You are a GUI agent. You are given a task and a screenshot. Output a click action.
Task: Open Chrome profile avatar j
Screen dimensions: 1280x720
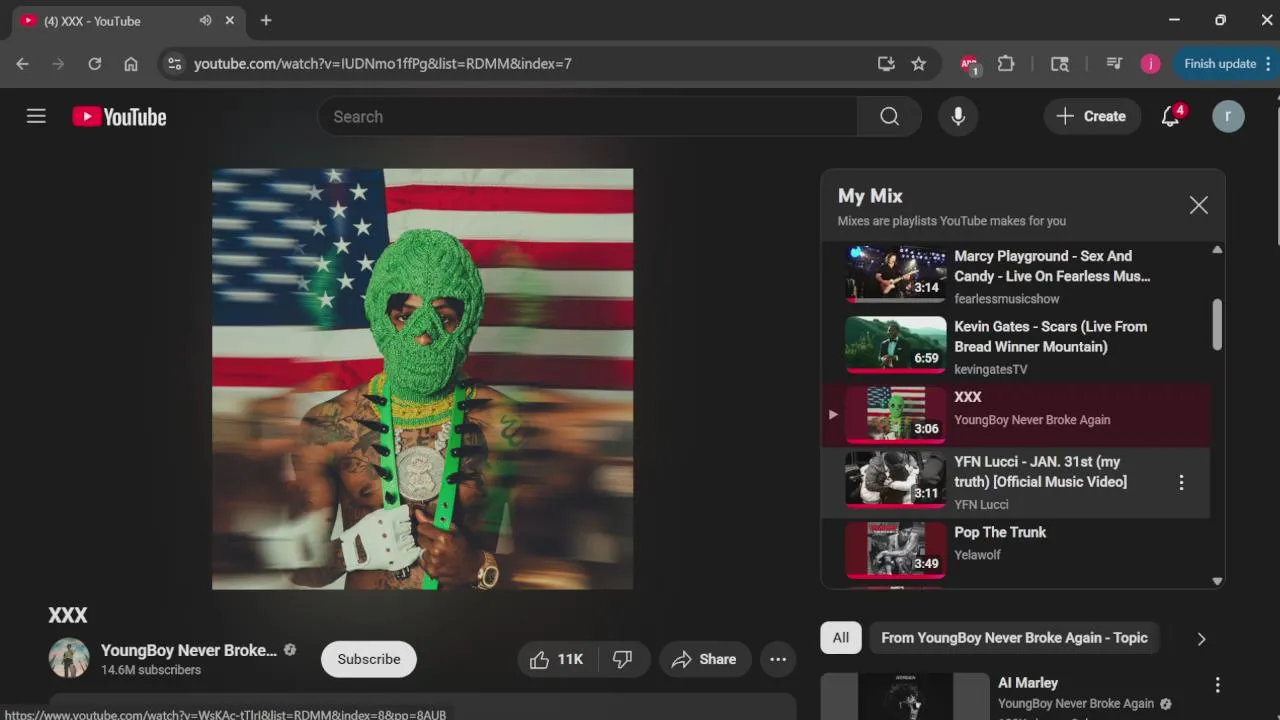click(x=1150, y=63)
